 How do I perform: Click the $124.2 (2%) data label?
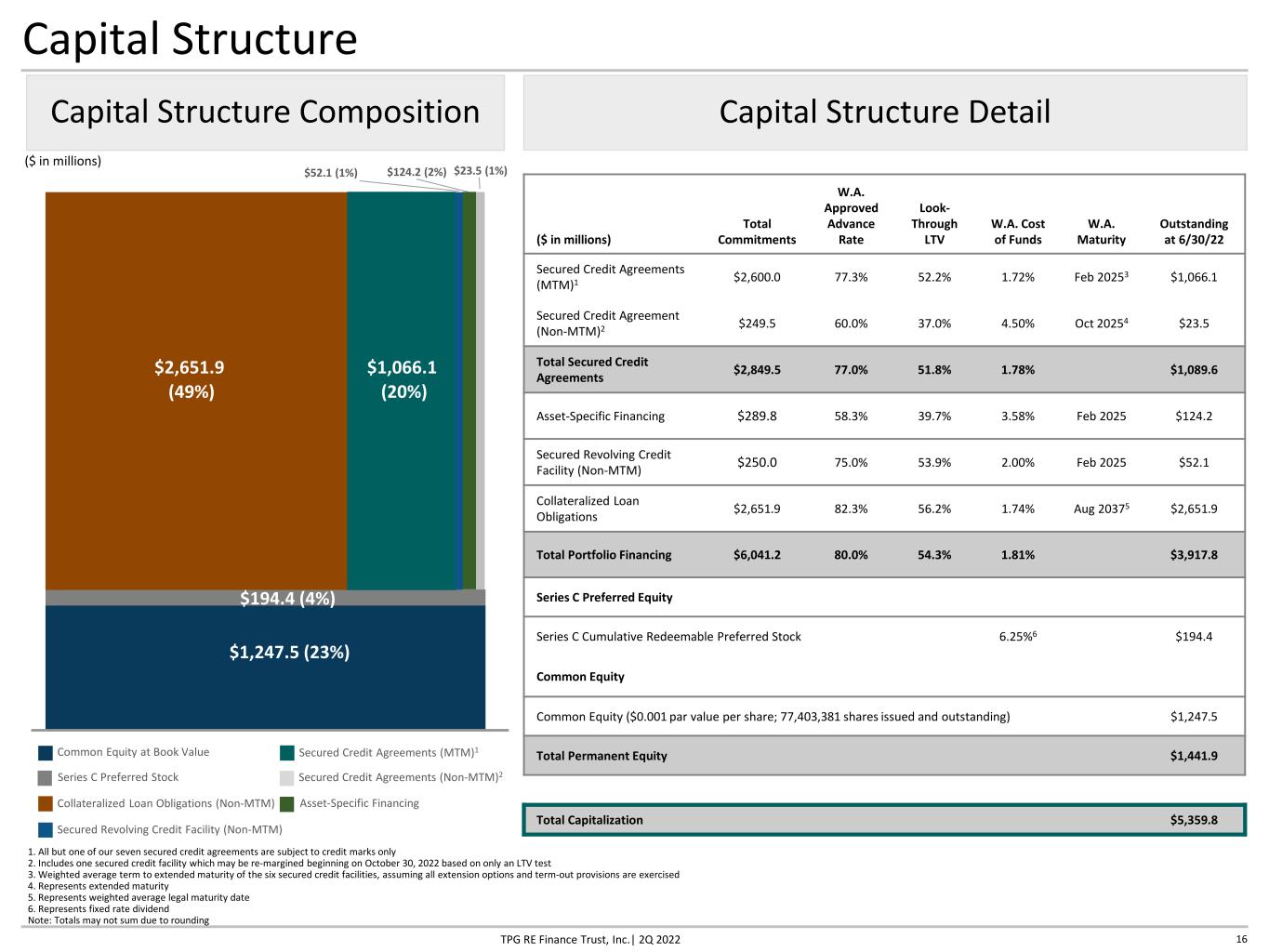(x=416, y=172)
